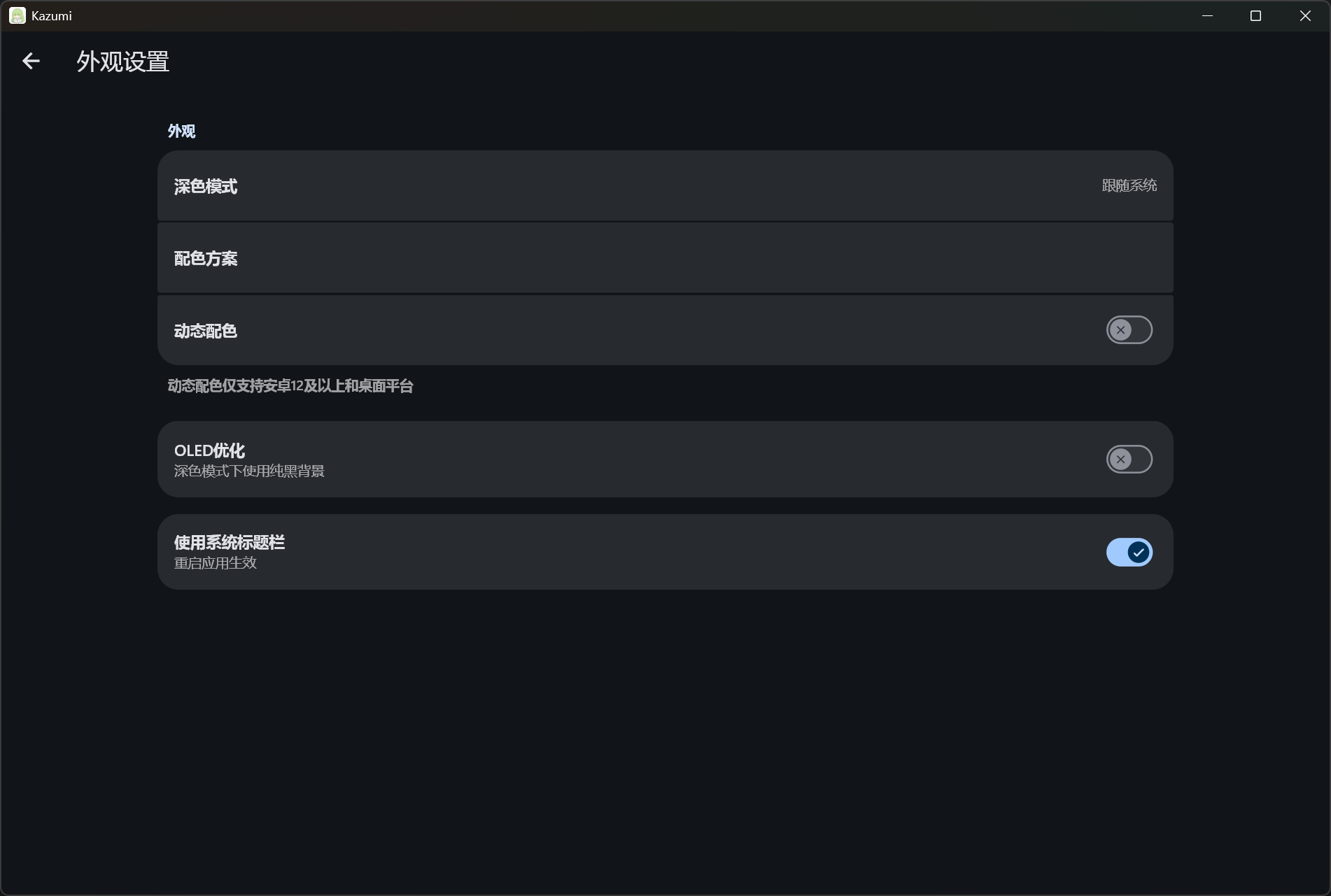Click the Kazumi window title text

[52, 15]
